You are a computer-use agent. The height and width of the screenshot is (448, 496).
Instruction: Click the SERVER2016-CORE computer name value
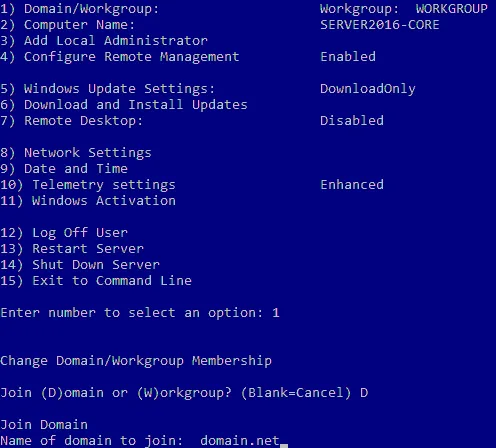(x=380, y=25)
